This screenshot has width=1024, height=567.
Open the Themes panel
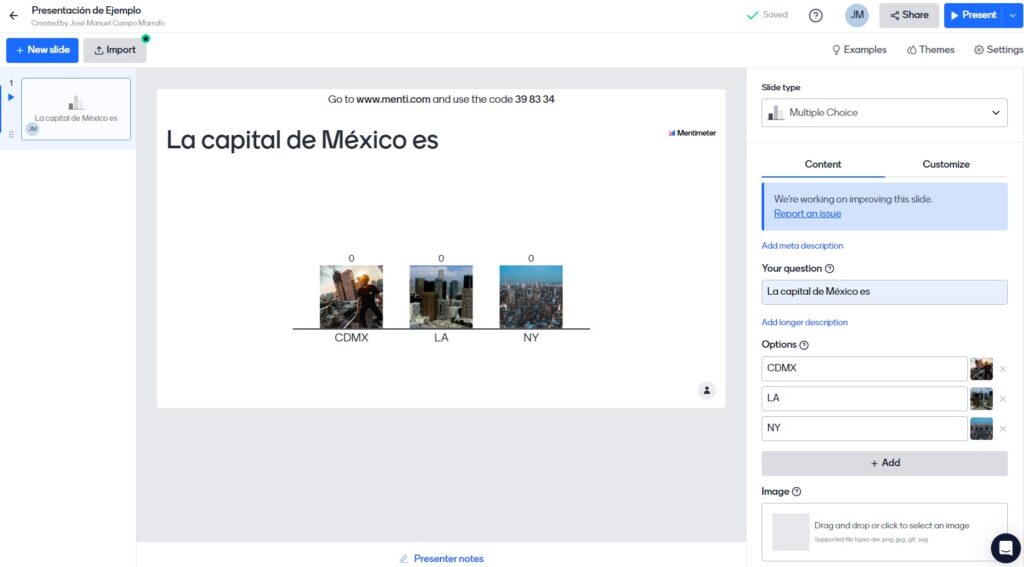coord(930,50)
